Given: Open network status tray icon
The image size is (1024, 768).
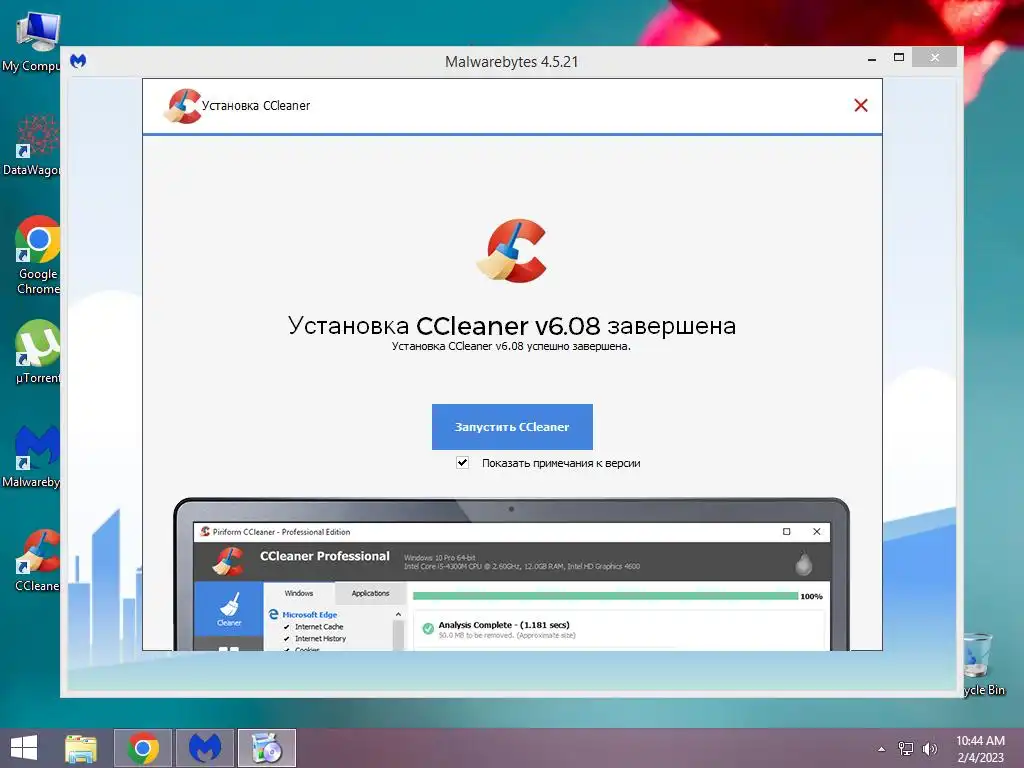Looking at the screenshot, I should 906,749.
